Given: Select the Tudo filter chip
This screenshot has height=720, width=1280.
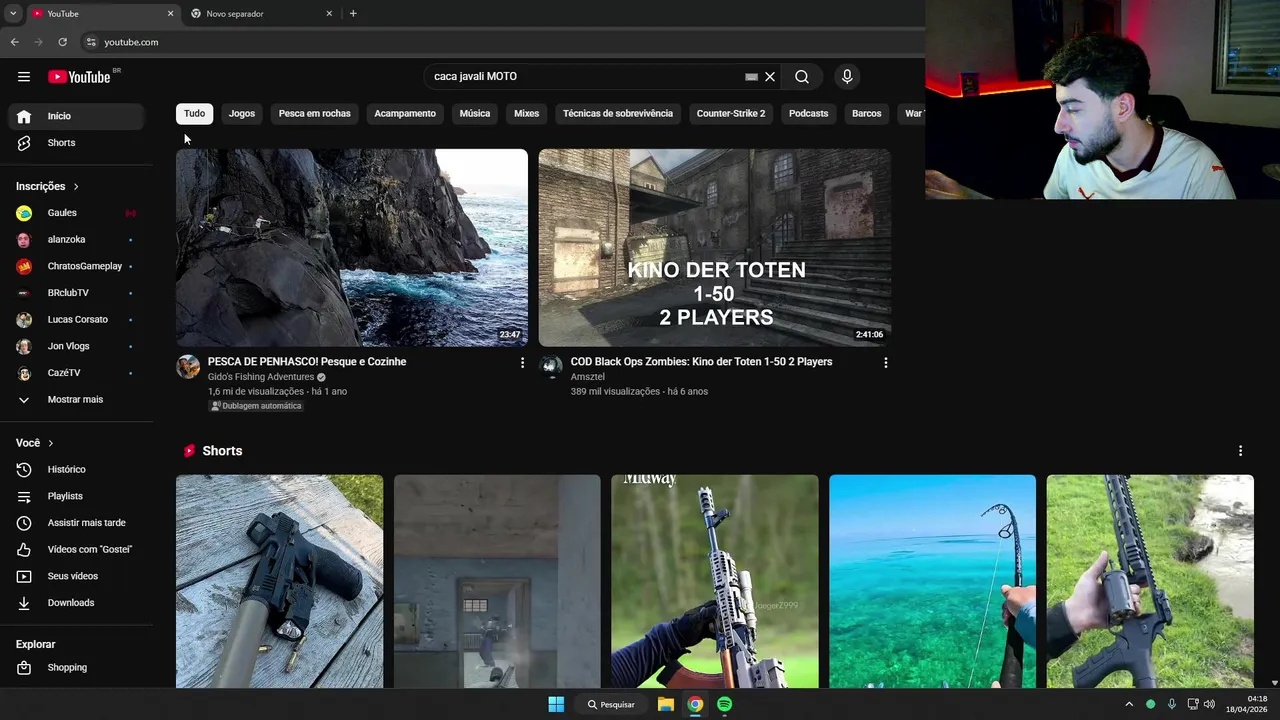Looking at the screenshot, I should (x=194, y=114).
